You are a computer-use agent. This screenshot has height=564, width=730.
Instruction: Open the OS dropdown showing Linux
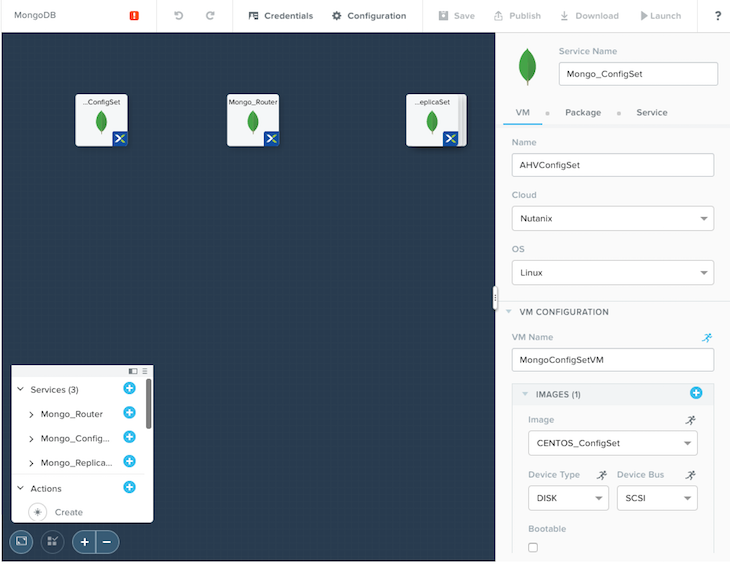coord(613,272)
